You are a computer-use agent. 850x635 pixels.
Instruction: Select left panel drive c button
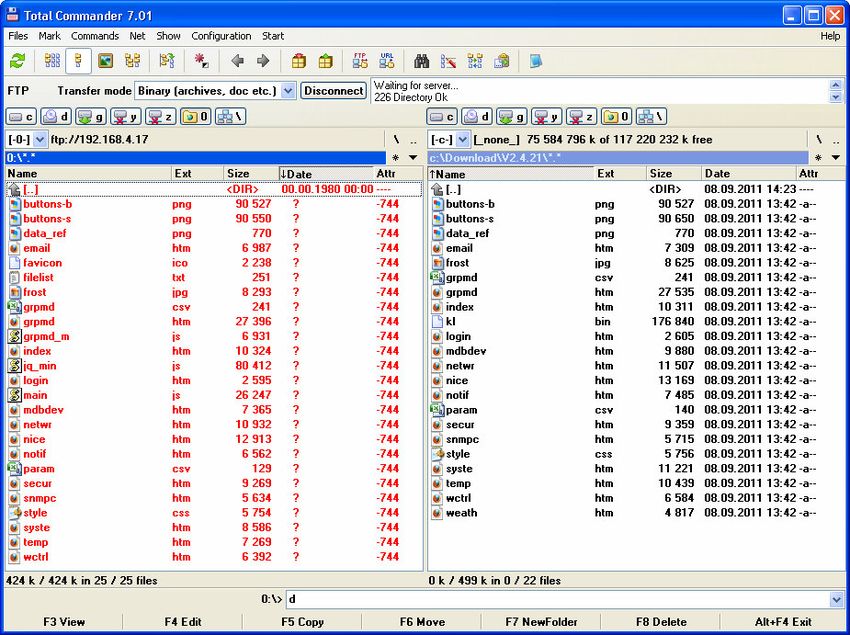[21, 117]
